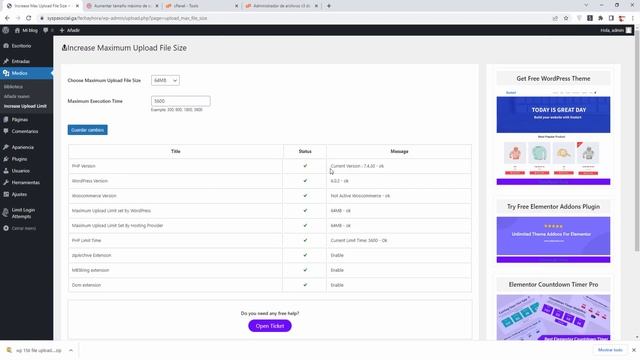
Task: Open the WordPress logo menu
Action: click(x=6, y=30)
